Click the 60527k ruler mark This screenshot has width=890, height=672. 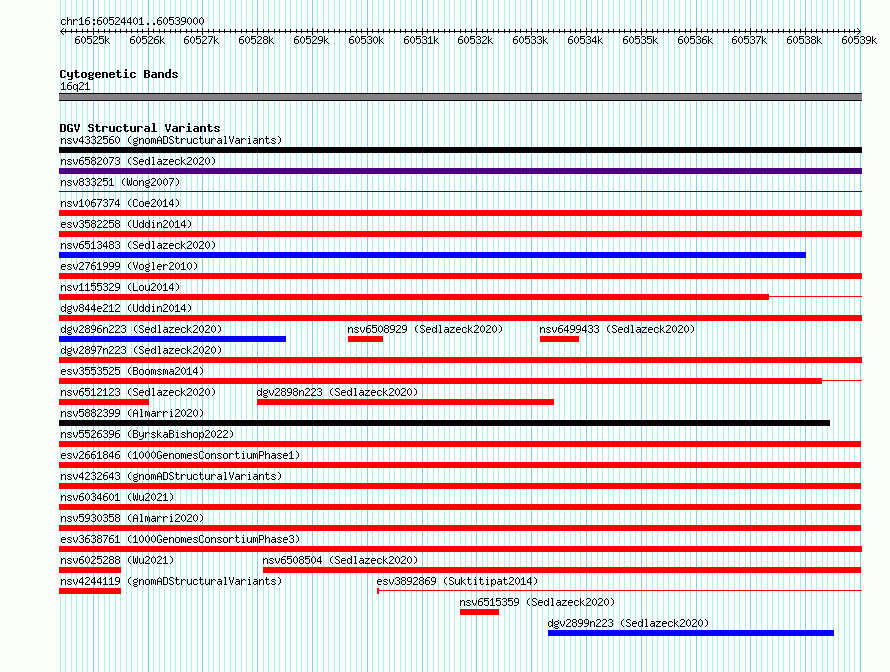point(201,40)
